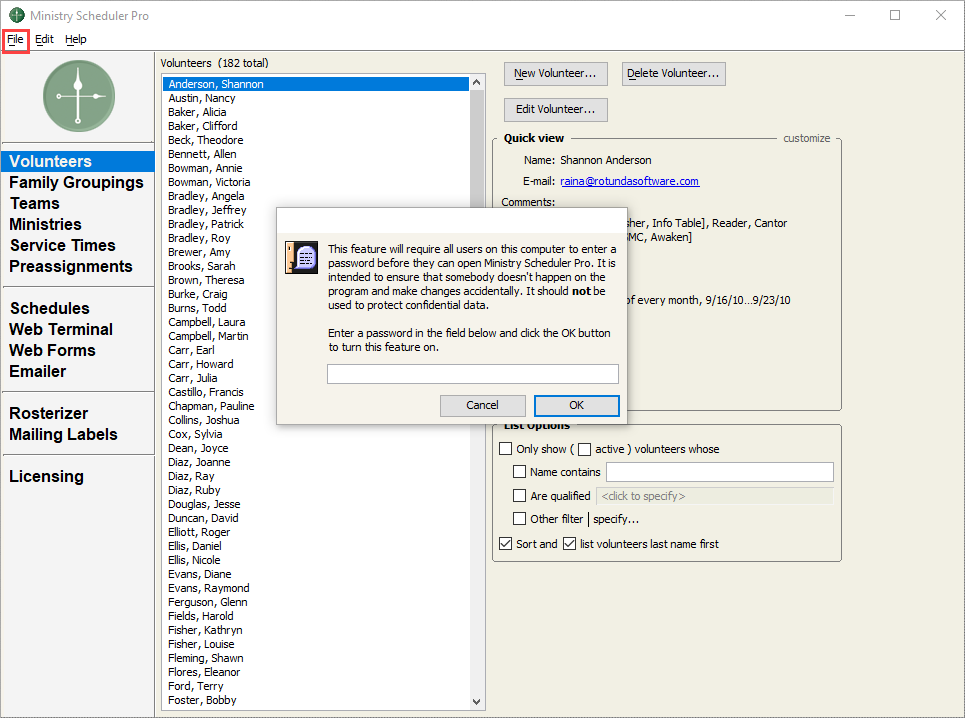Check the 'Name contains' filter option
This screenshot has width=965, height=718.
pyautogui.click(x=520, y=472)
